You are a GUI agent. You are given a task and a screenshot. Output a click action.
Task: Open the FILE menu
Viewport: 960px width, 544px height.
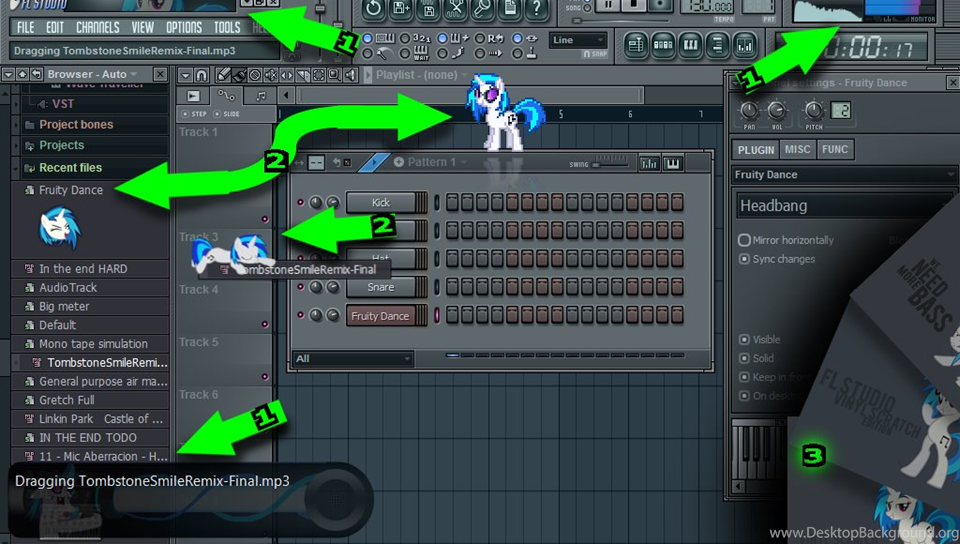click(26, 28)
